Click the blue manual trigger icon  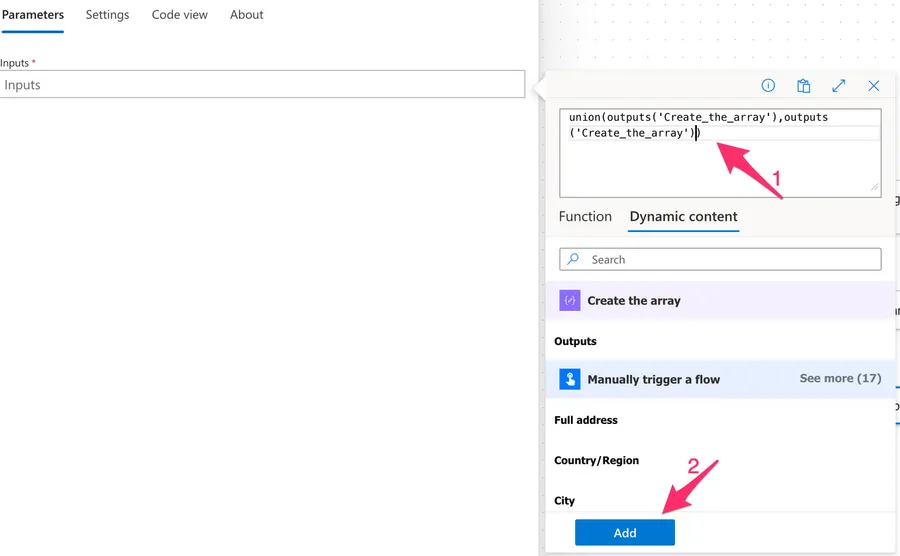coord(570,379)
